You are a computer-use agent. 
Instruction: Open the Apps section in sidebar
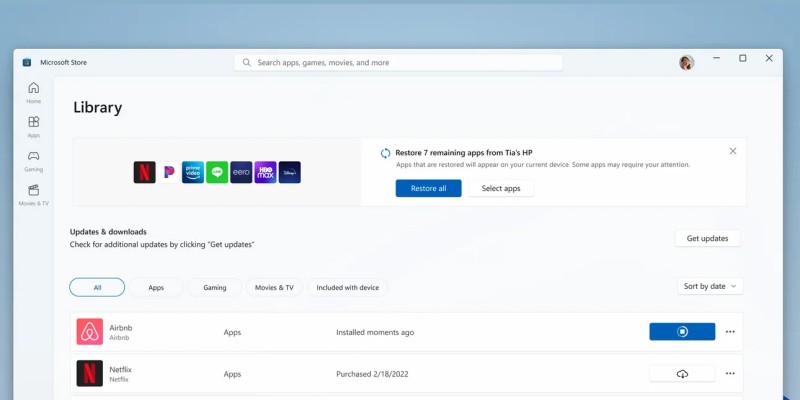34,127
